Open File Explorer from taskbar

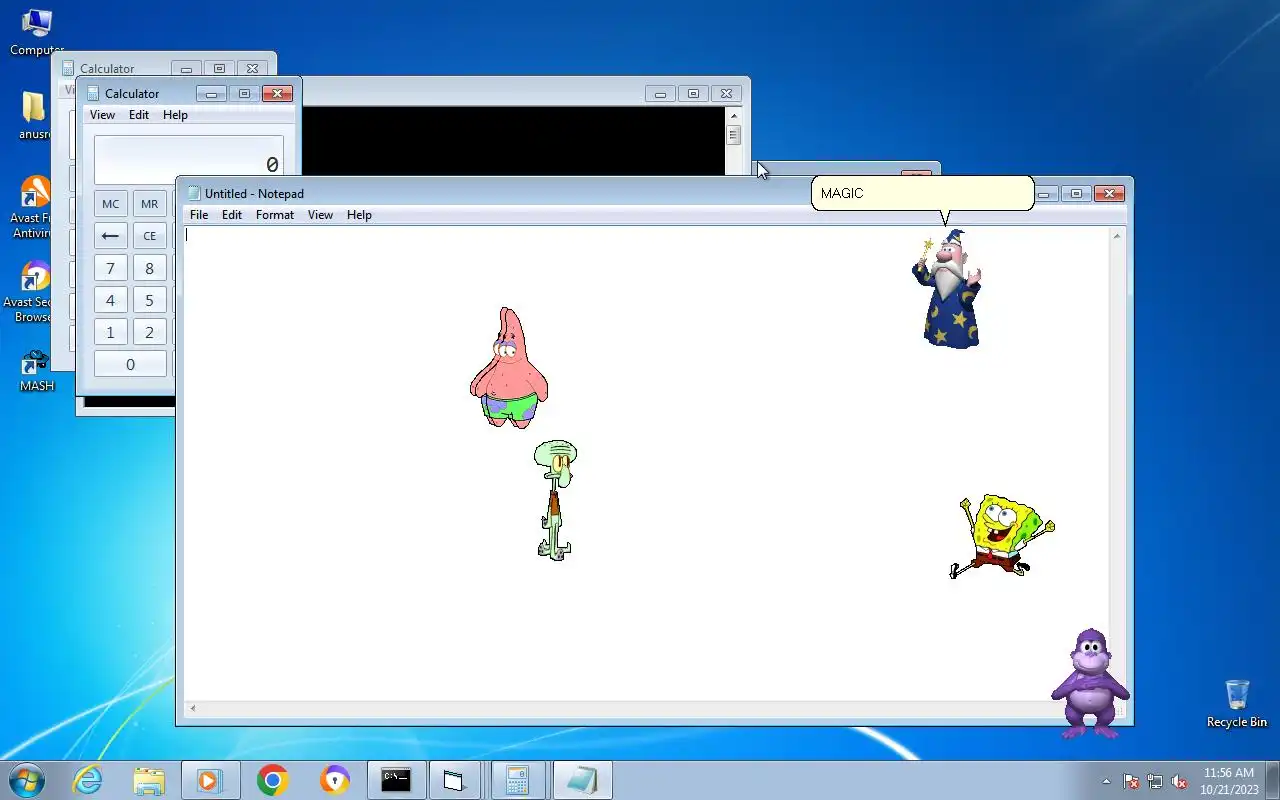pos(149,780)
